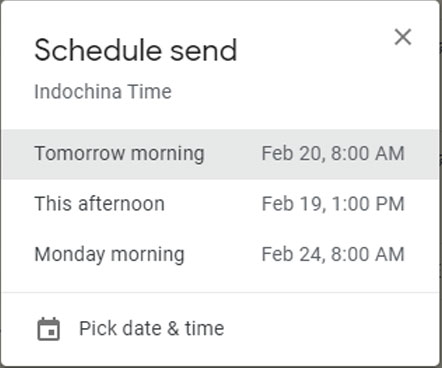Pick the highlighted Tomorrow morning row

(x=220, y=154)
